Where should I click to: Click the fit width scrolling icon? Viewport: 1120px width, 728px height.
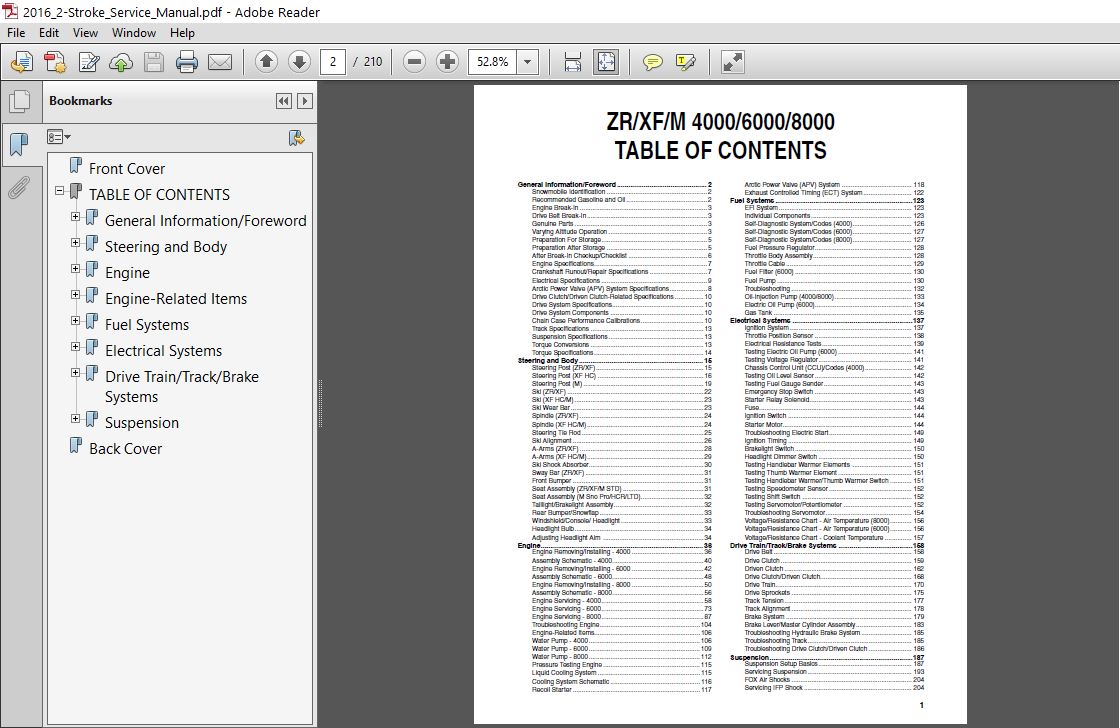pyautogui.click(x=572, y=62)
